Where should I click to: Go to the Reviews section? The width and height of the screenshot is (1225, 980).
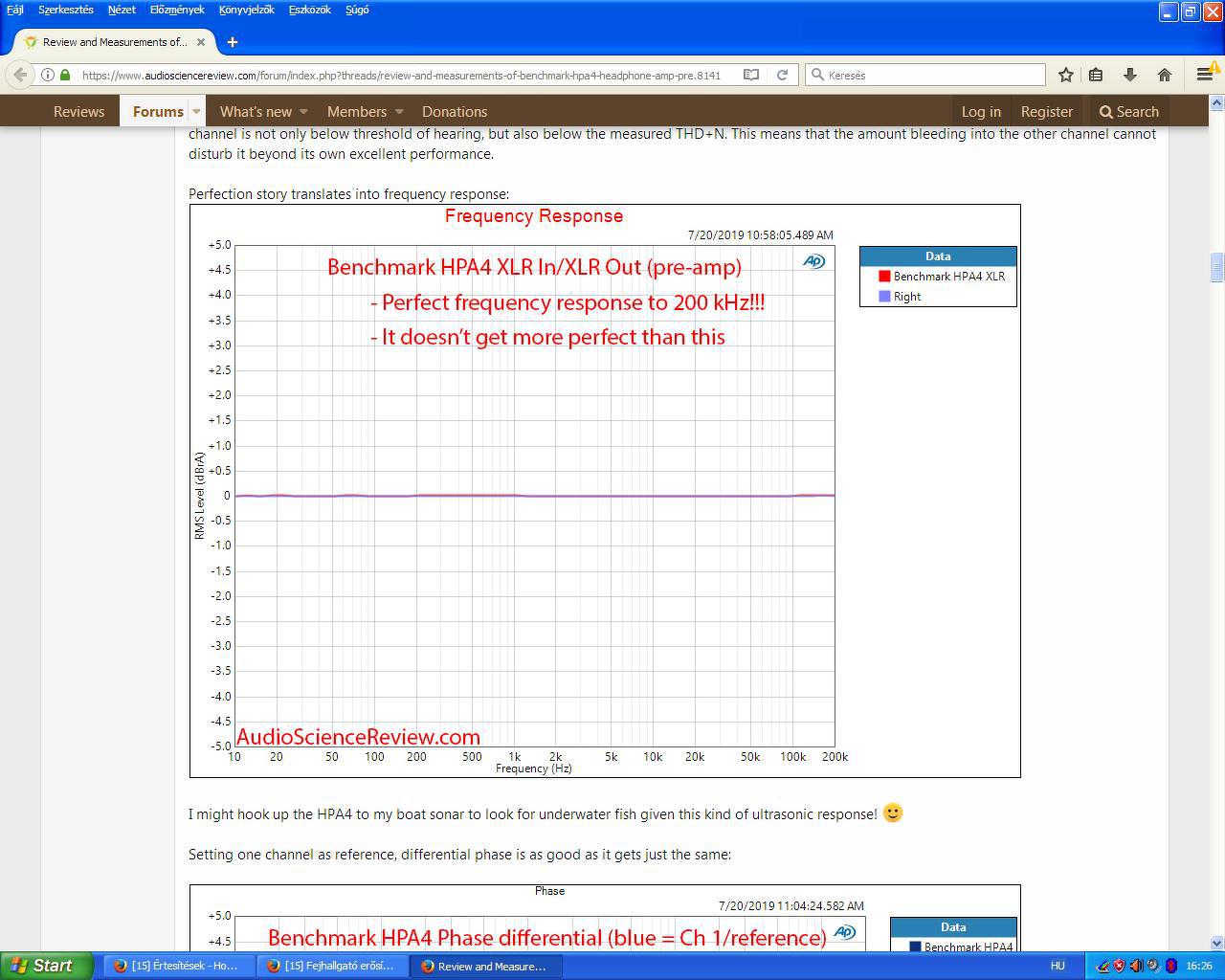(x=78, y=112)
